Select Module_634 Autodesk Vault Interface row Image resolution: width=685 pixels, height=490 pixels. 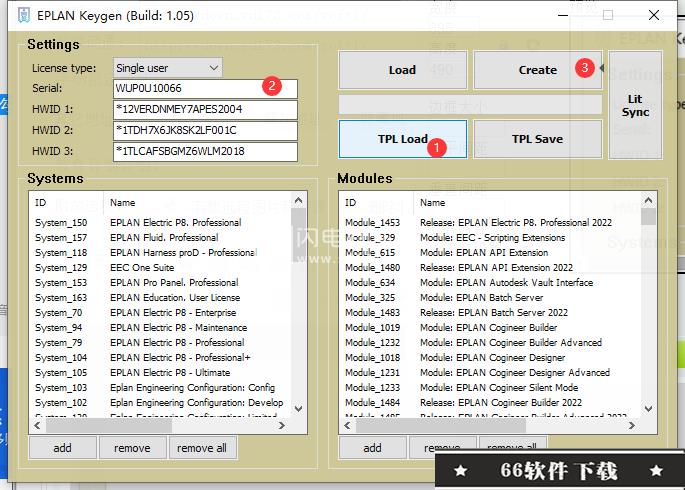tap(491, 283)
